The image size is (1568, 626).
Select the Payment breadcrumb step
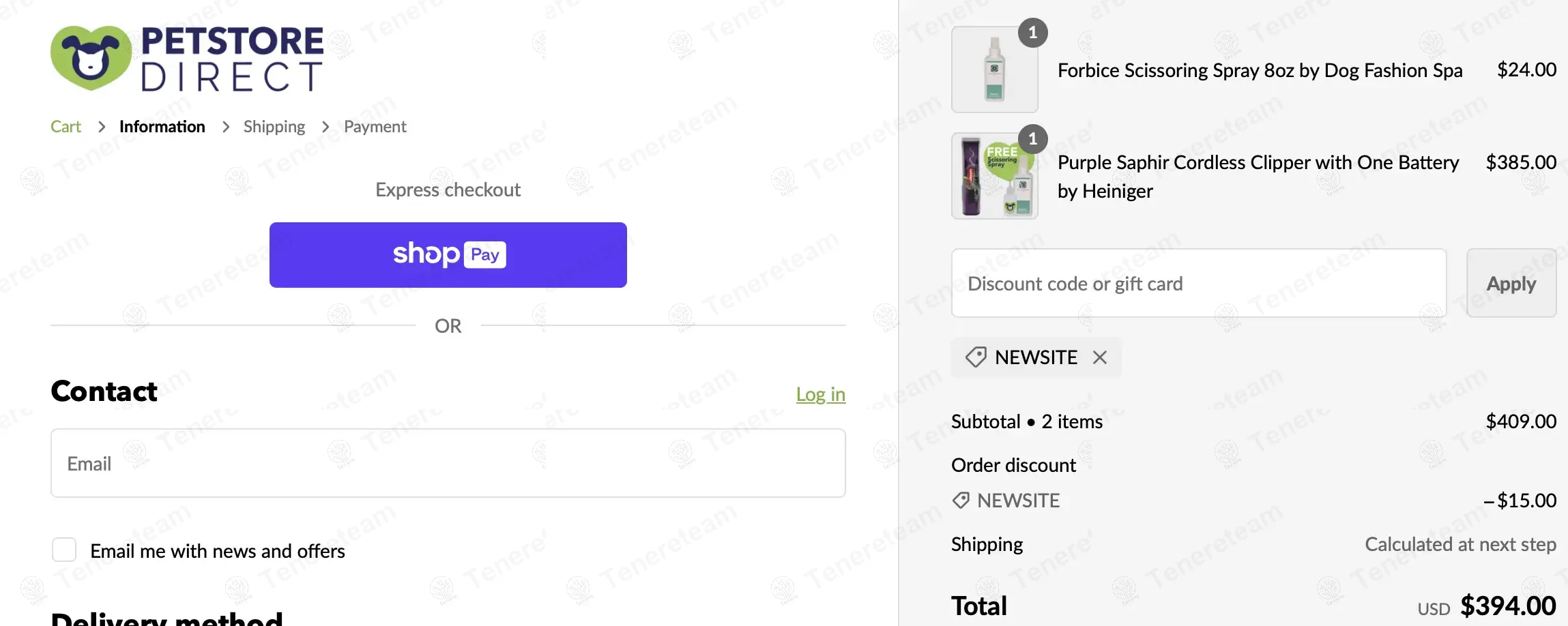pos(375,127)
